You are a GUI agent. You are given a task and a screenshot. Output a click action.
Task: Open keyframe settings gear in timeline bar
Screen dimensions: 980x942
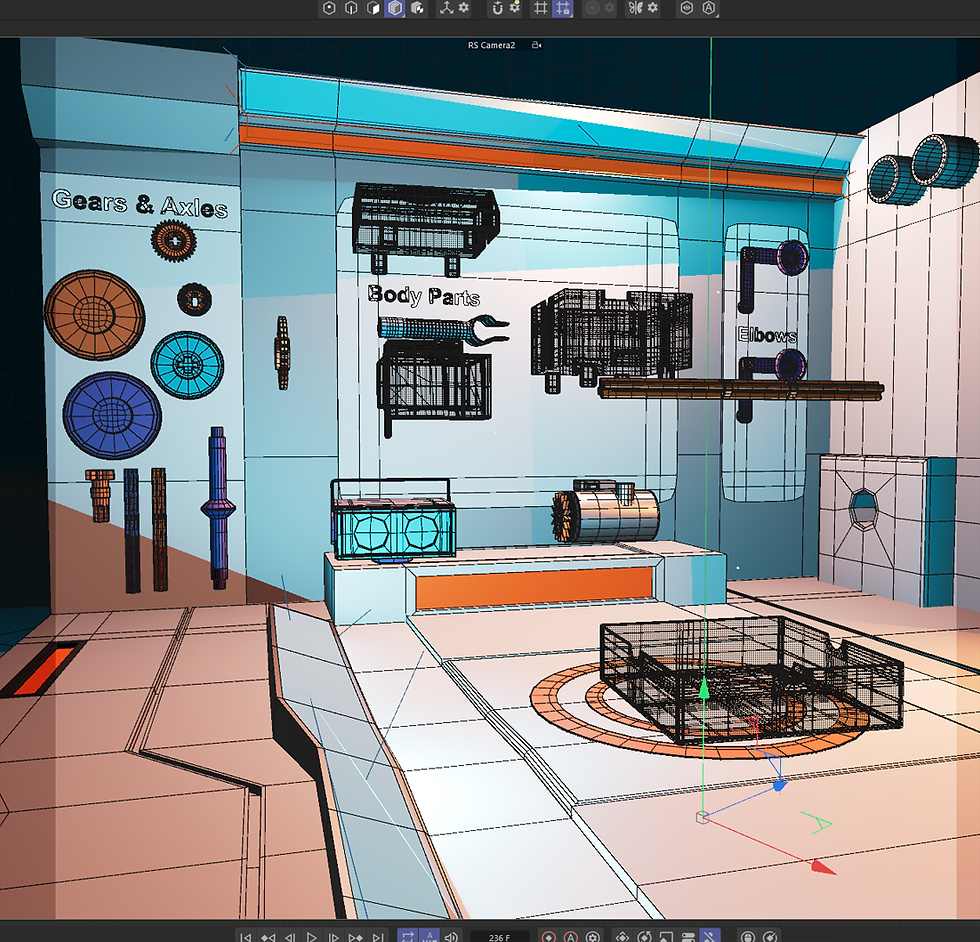592,936
